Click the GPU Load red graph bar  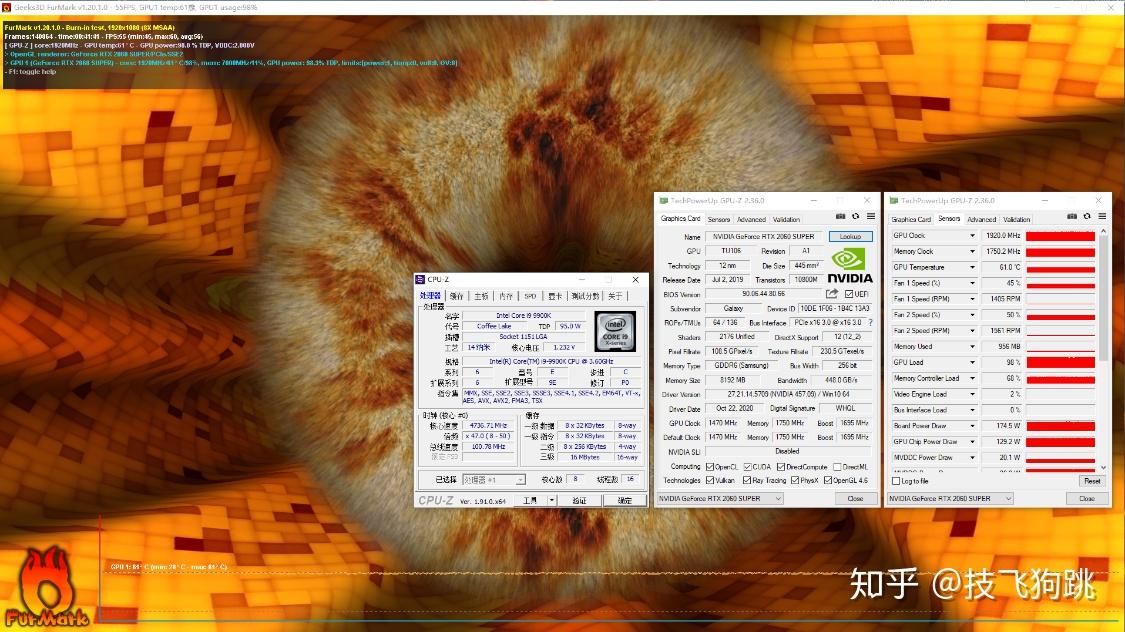click(1060, 362)
